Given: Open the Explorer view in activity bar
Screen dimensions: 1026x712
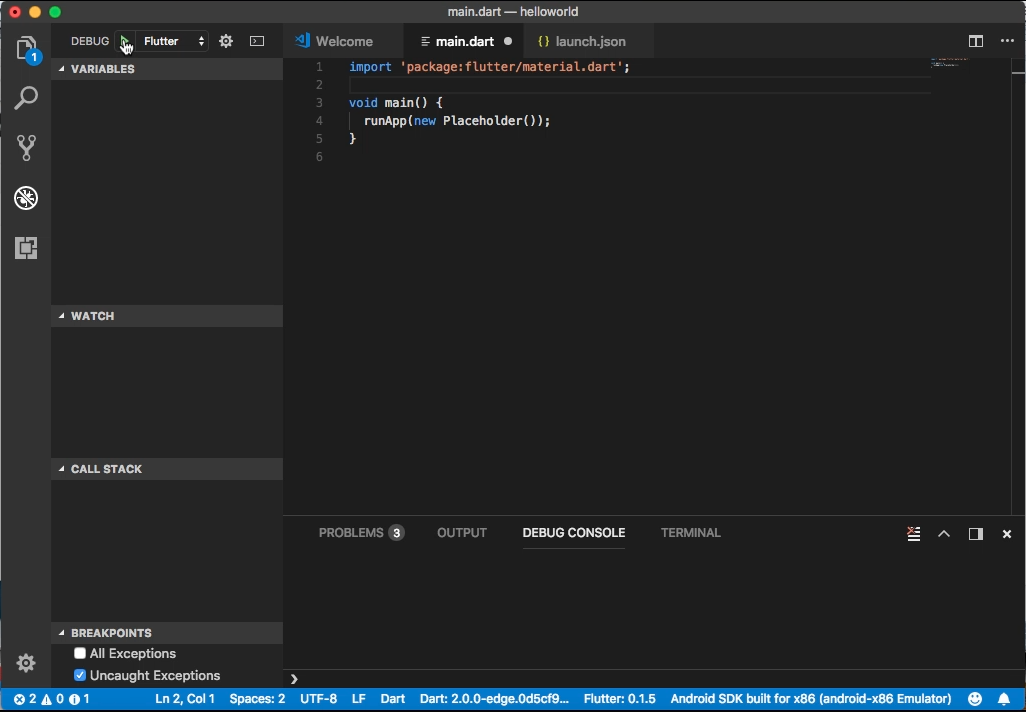Looking at the screenshot, I should coord(26,49).
